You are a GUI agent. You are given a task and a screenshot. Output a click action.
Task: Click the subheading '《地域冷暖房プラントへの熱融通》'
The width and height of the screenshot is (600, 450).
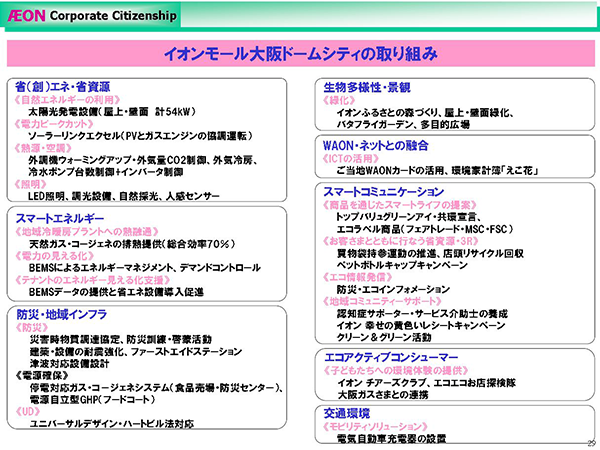pos(86,232)
